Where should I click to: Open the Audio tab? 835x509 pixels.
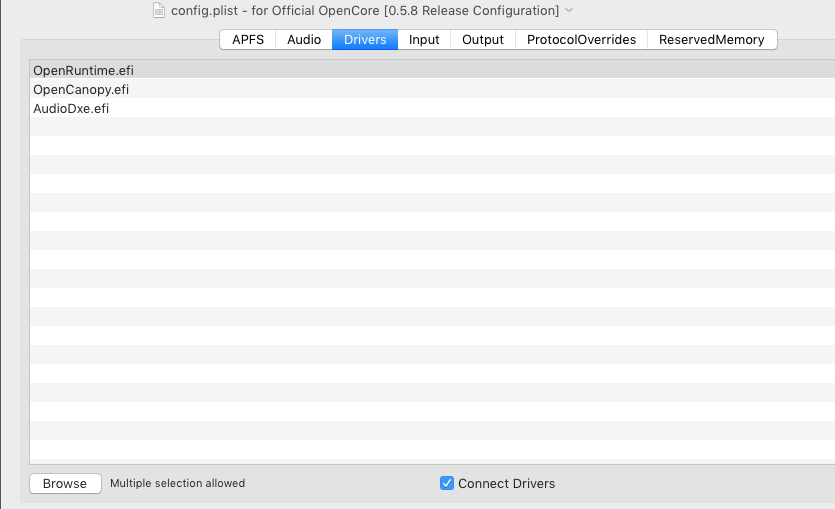[304, 39]
